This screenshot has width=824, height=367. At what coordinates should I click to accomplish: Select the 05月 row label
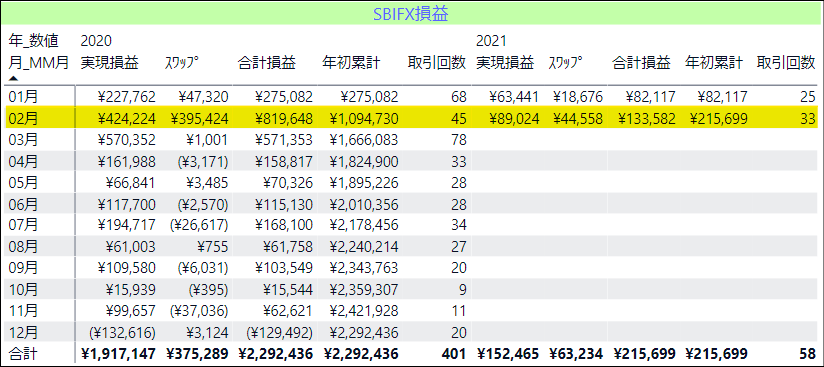(23, 183)
